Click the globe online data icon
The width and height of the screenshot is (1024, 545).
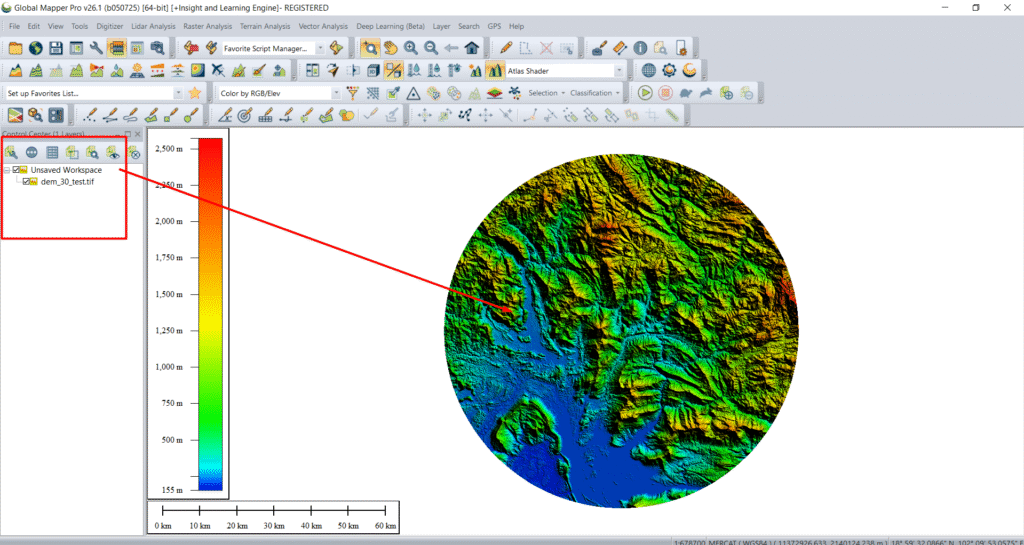[x=35, y=48]
